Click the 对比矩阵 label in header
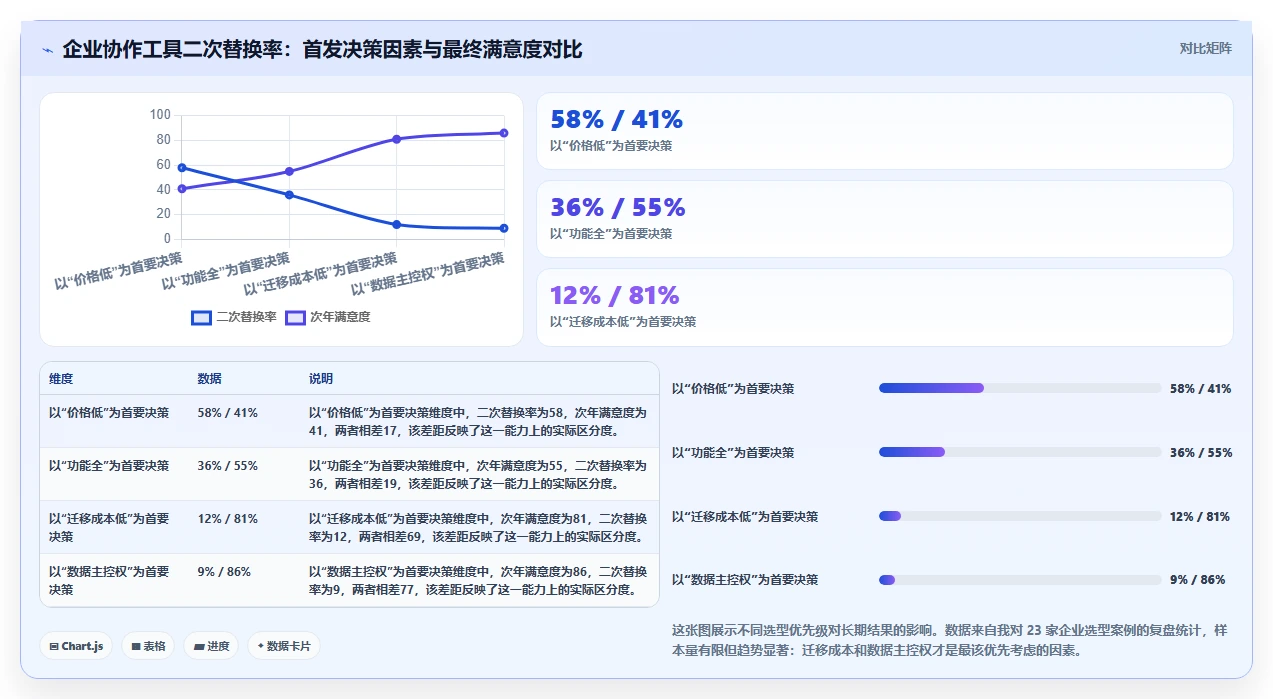 point(1205,48)
